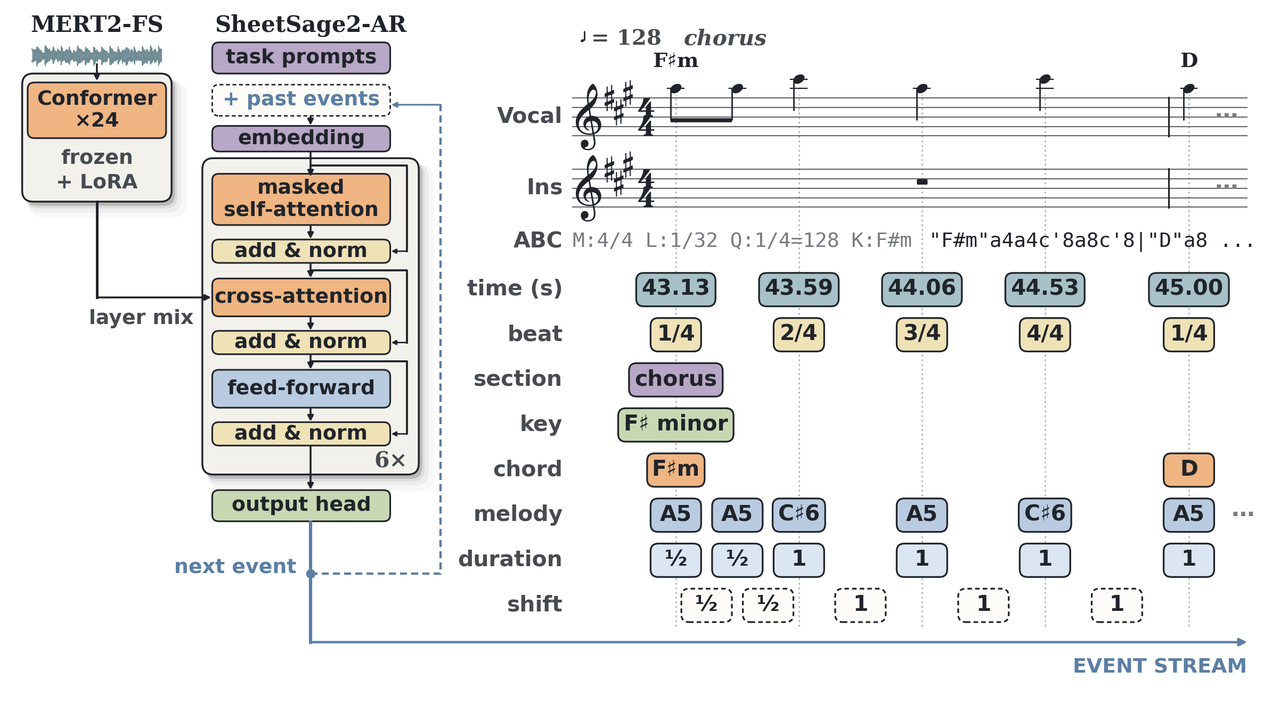Click add & norm below masked self-attention
The image size is (1280, 704).
301,251
